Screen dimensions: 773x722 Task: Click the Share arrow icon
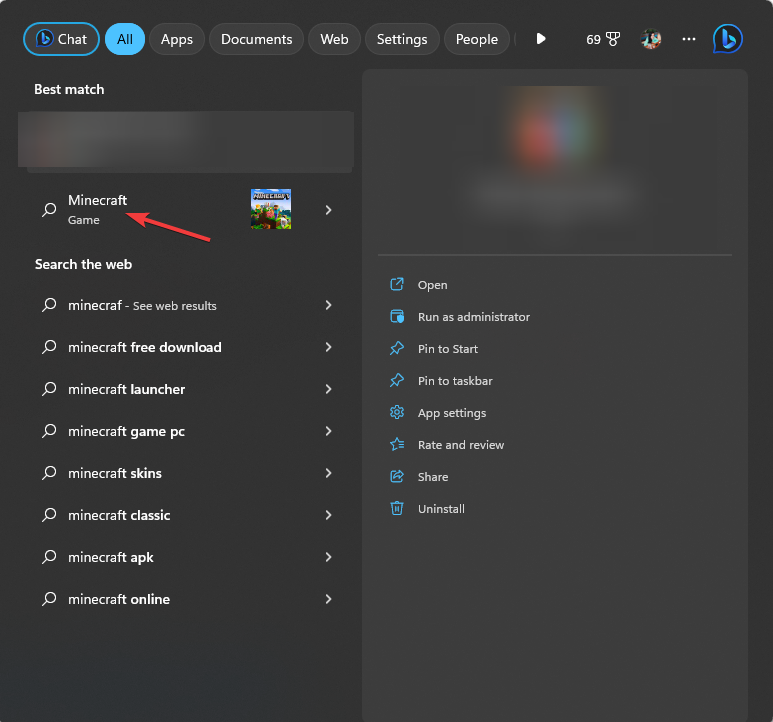tap(397, 477)
